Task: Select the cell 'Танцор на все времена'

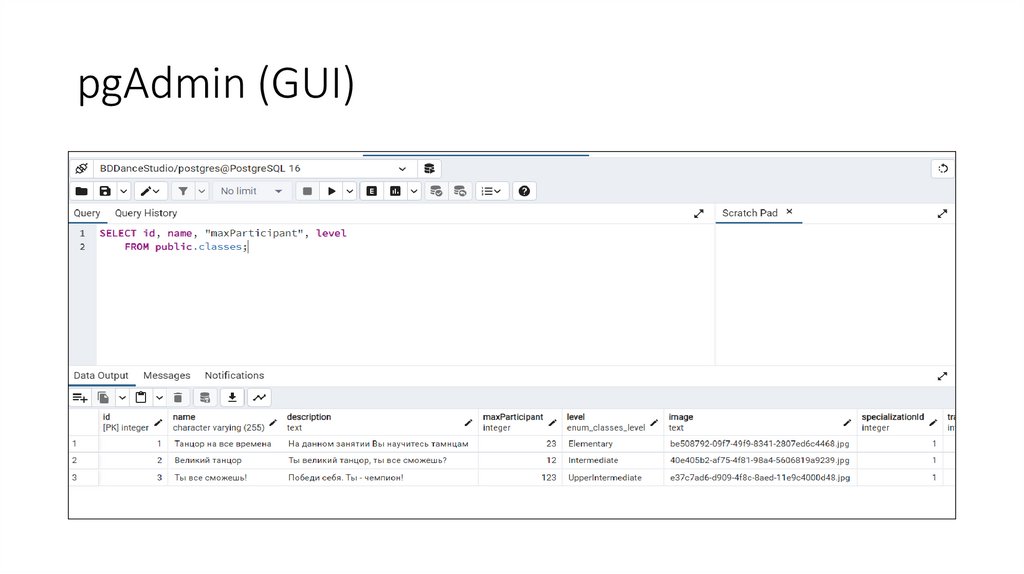Action: [x=223, y=444]
